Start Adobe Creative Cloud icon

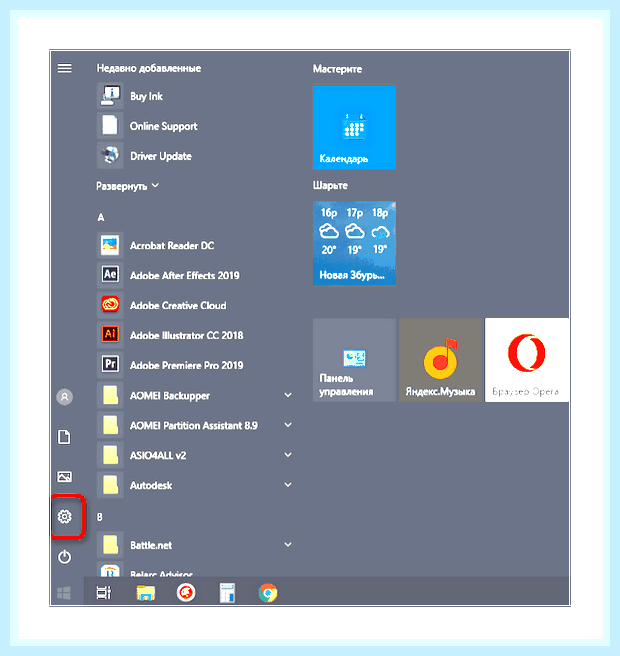[110, 305]
